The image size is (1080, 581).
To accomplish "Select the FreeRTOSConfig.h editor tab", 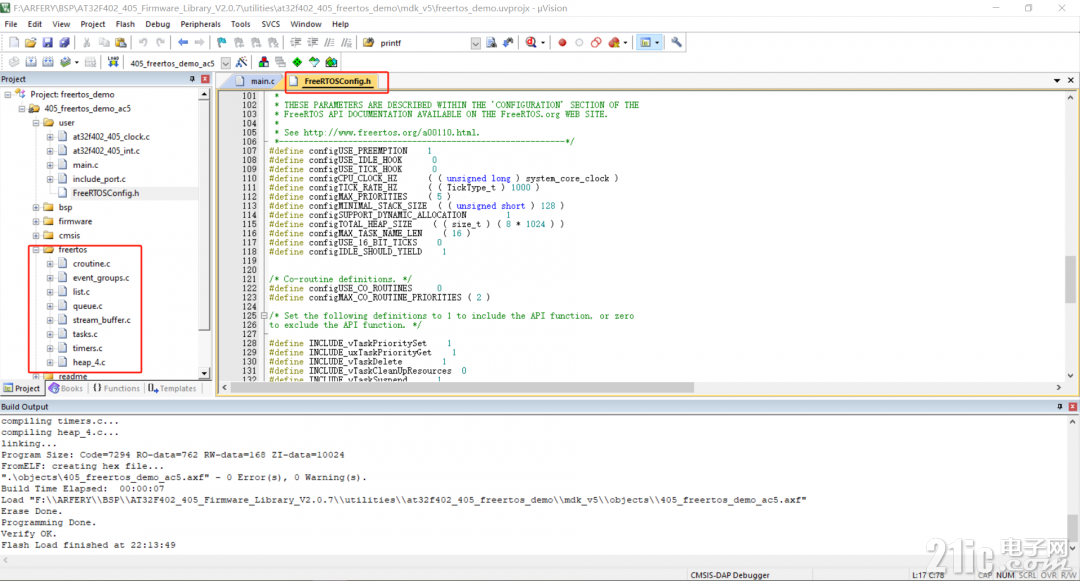I will click(x=335, y=81).
